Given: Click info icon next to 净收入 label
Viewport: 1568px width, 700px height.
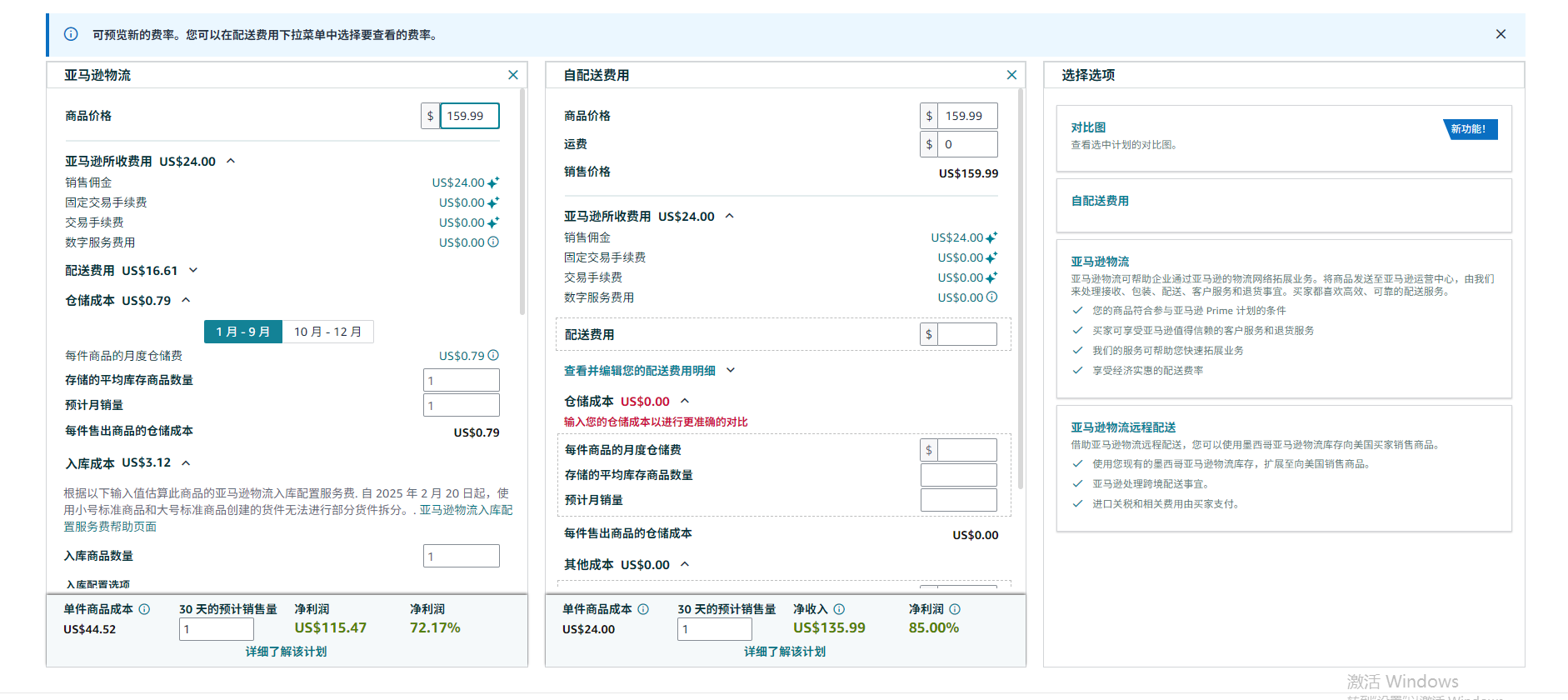Looking at the screenshot, I should click(839, 609).
